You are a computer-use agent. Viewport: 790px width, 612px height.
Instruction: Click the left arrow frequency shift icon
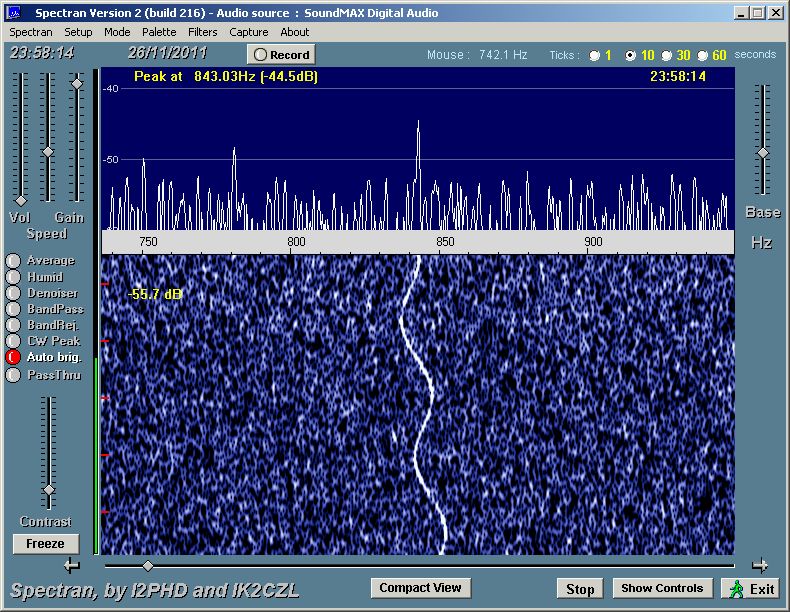click(72, 566)
